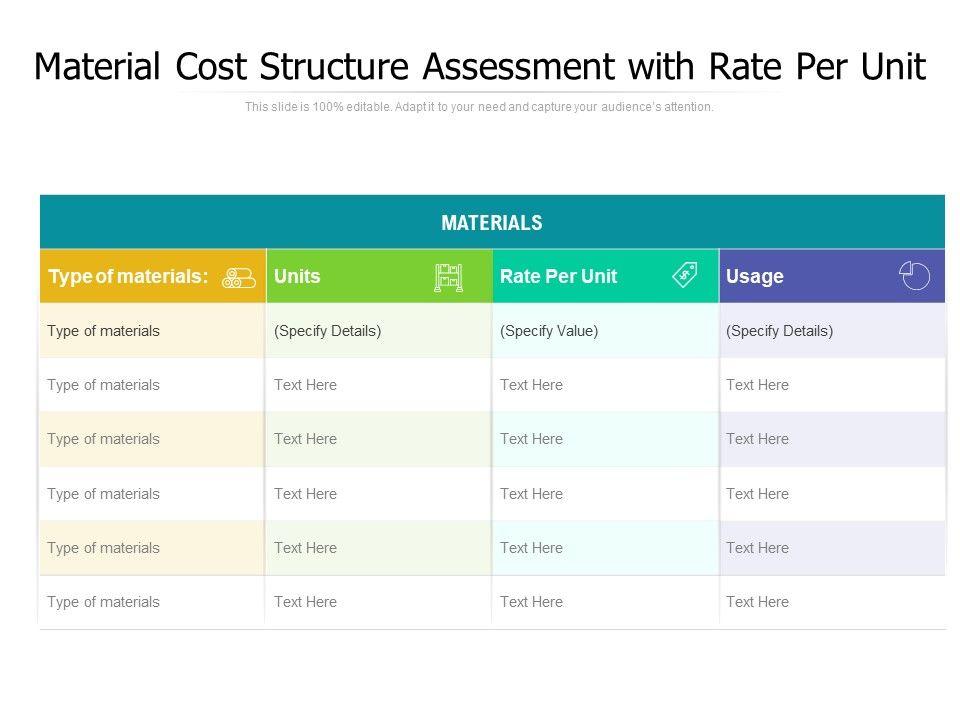Viewport: 960px width, 720px height.
Task: Click '(Specify Details)' cell in the Units column
Action: pyautogui.click(x=328, y=331)
